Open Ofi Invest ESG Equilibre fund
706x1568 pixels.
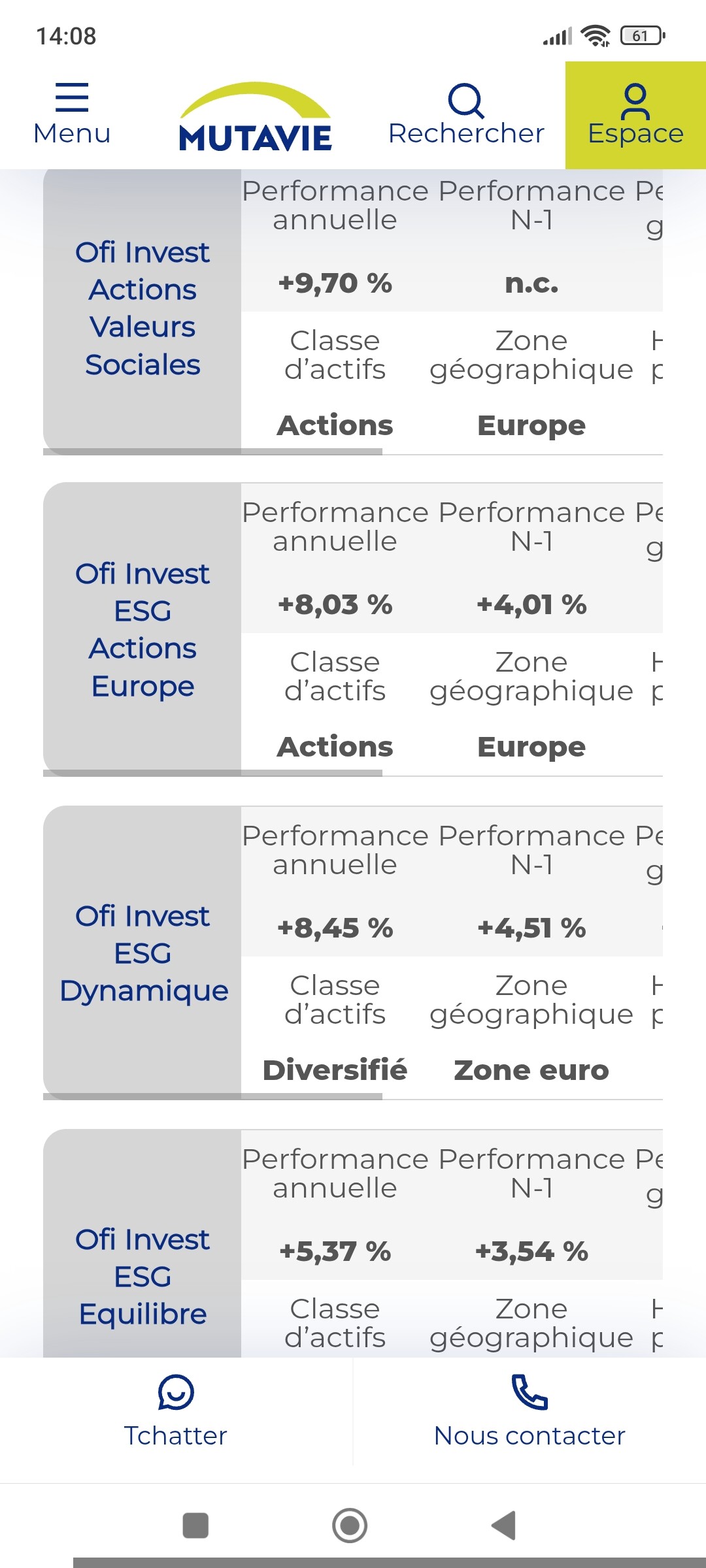click(143, 1277)
